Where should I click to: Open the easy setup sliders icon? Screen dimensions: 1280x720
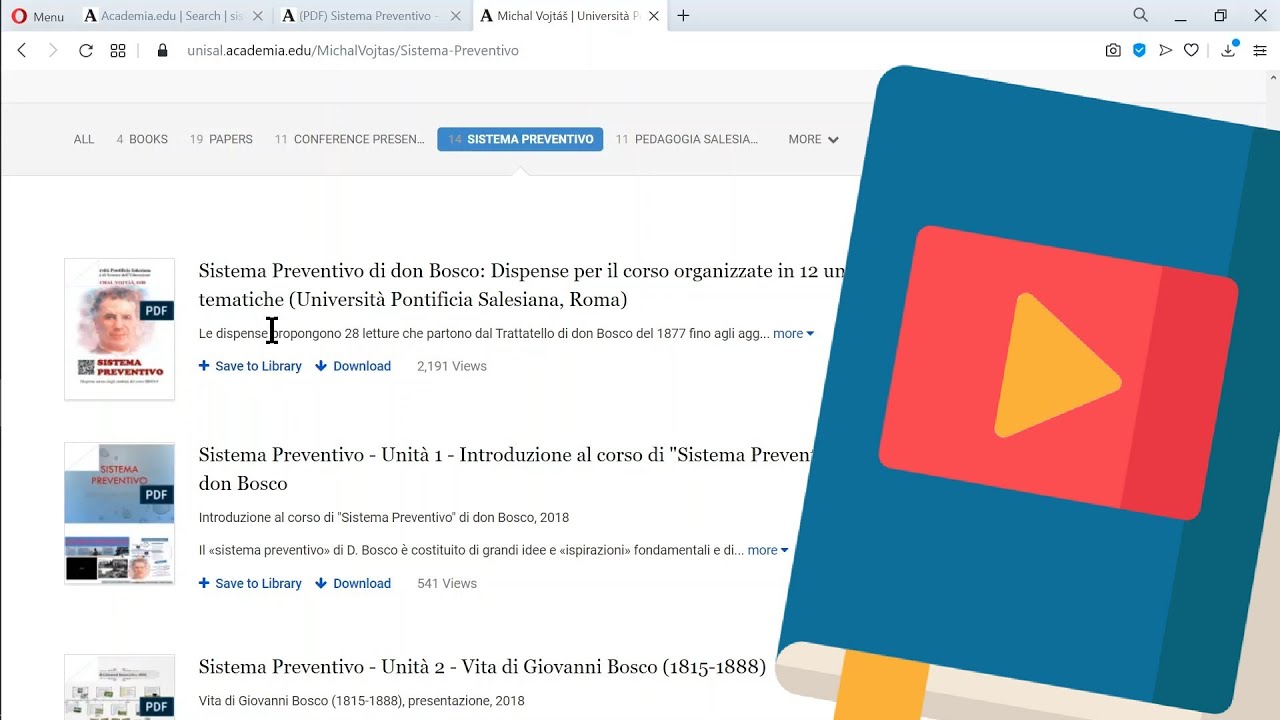click(1260, 50)
